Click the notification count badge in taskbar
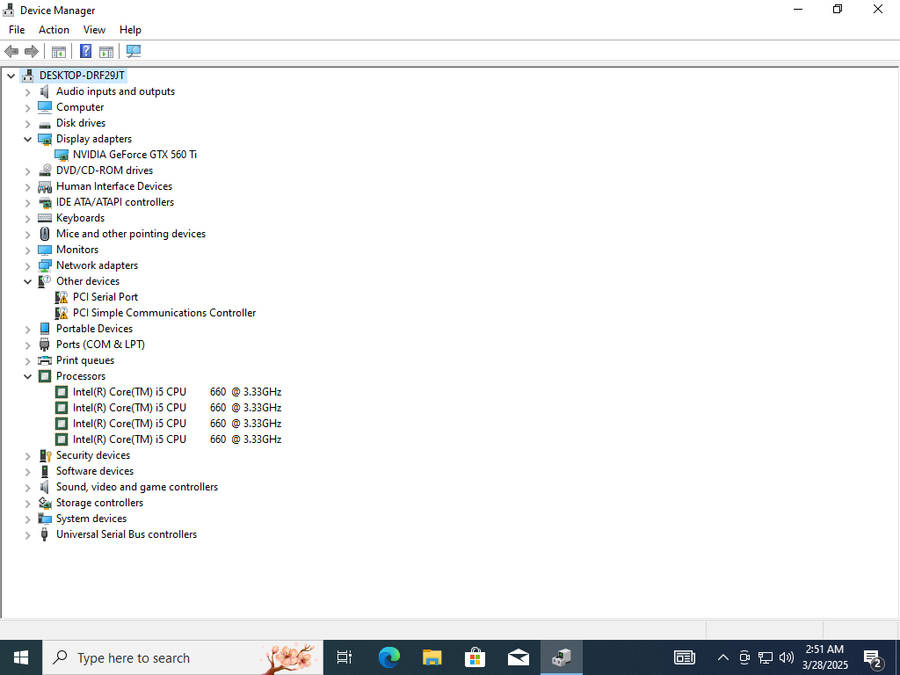Image resolution: width=900 pixels, height=675 pixels. click(x=877, y=663)
